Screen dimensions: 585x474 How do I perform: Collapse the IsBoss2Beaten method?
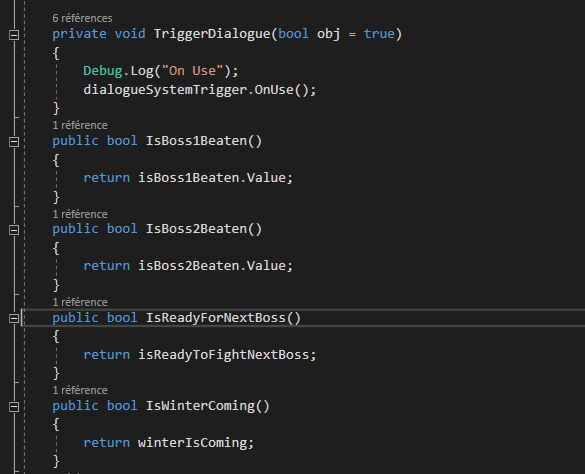click(14, 230)
